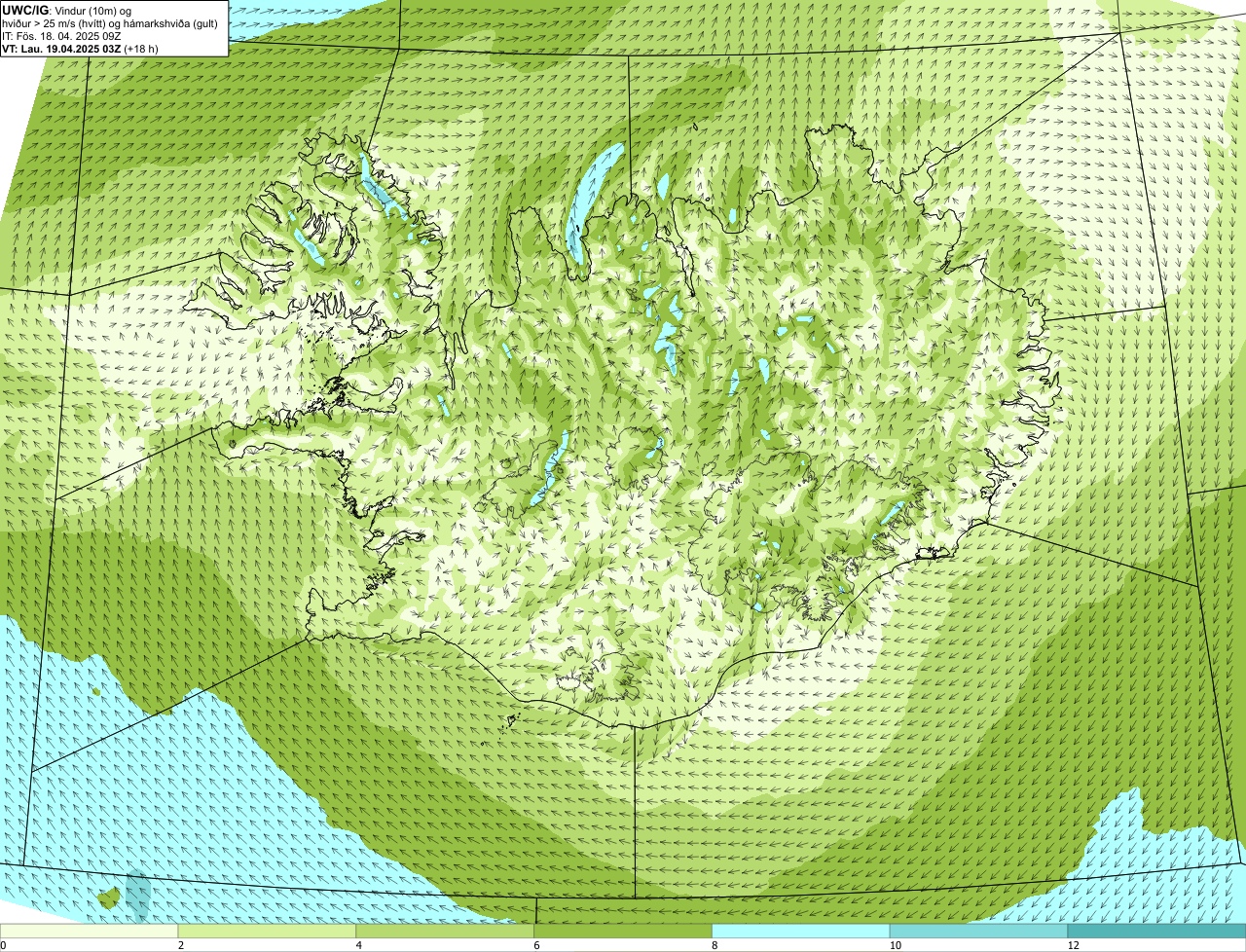Select the '12' tick label on the color scale

pos(1073,945)
